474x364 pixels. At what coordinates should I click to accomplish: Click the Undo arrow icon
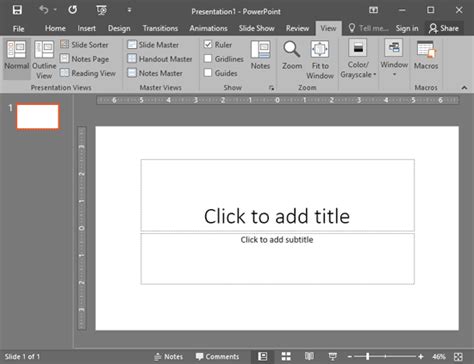[44, 10]
